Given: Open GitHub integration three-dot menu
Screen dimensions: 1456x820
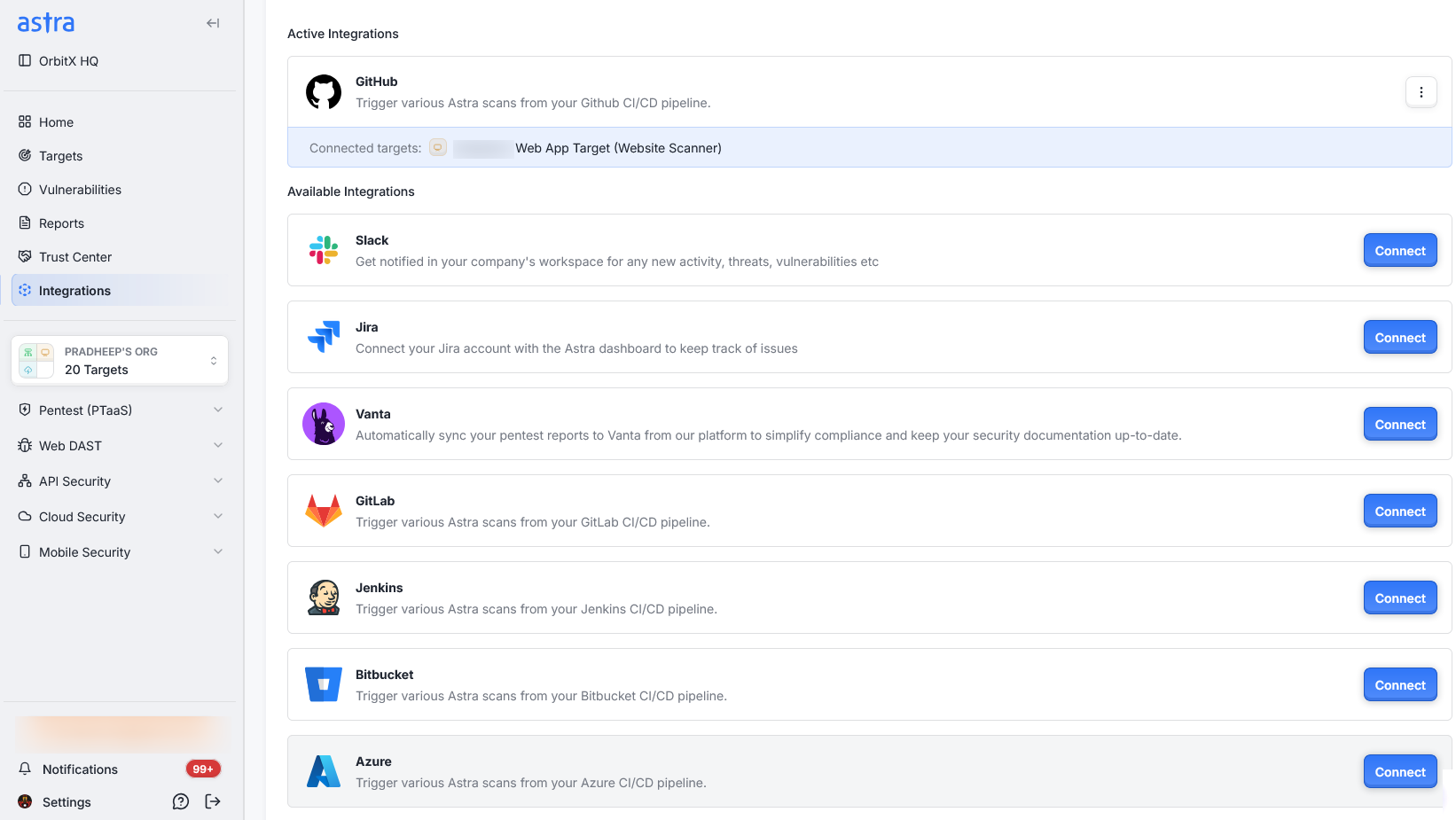Looking at the screenshot, I should coord(1421,92).
